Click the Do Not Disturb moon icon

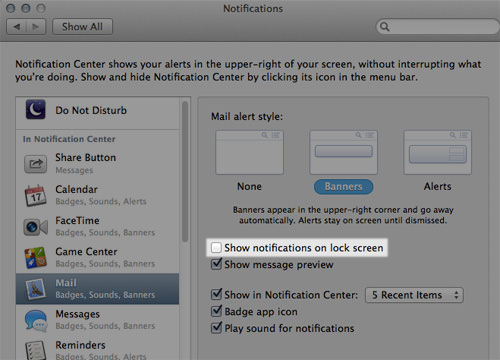click(35, 110)
